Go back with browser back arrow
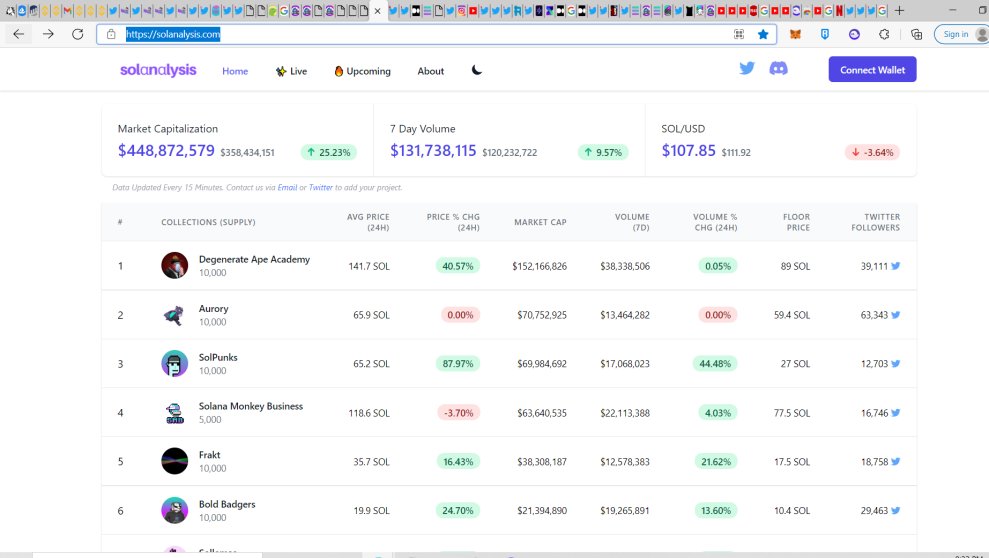 pyautogui.click(x=19, y=34)
